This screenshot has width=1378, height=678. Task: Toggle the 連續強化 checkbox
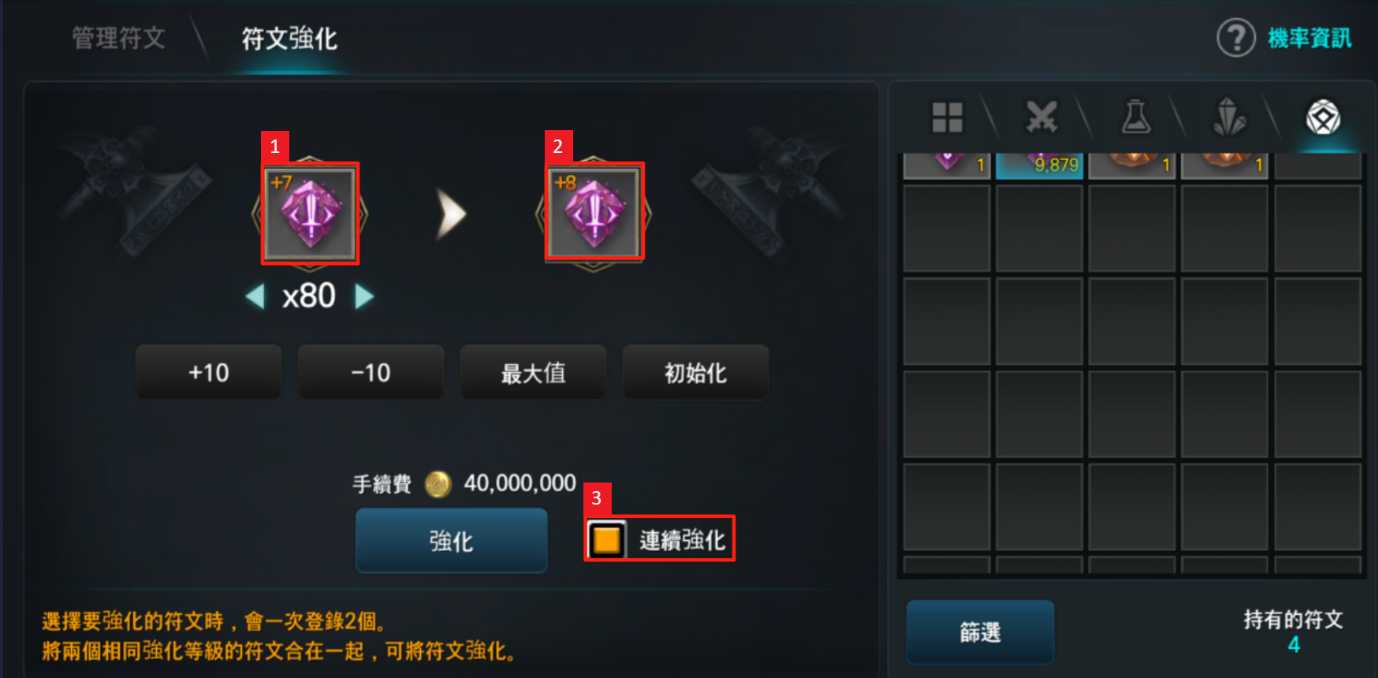click(607, 541)
